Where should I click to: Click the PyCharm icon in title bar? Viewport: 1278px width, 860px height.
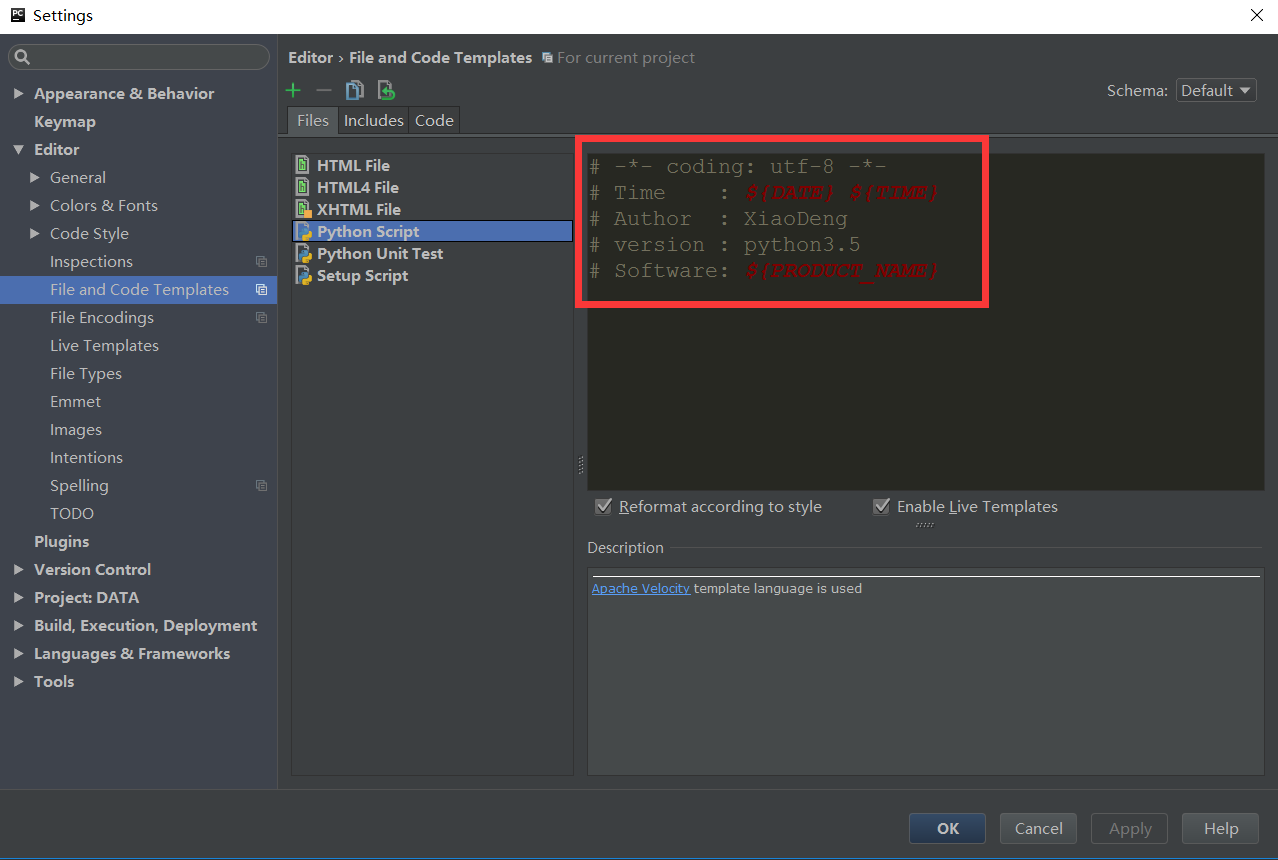click(x=17, y=15)
